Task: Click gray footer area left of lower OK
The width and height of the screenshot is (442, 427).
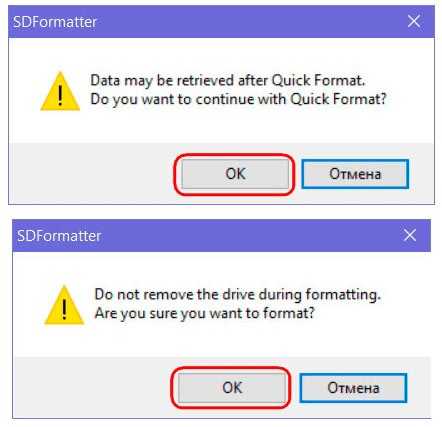Action: 92,388
